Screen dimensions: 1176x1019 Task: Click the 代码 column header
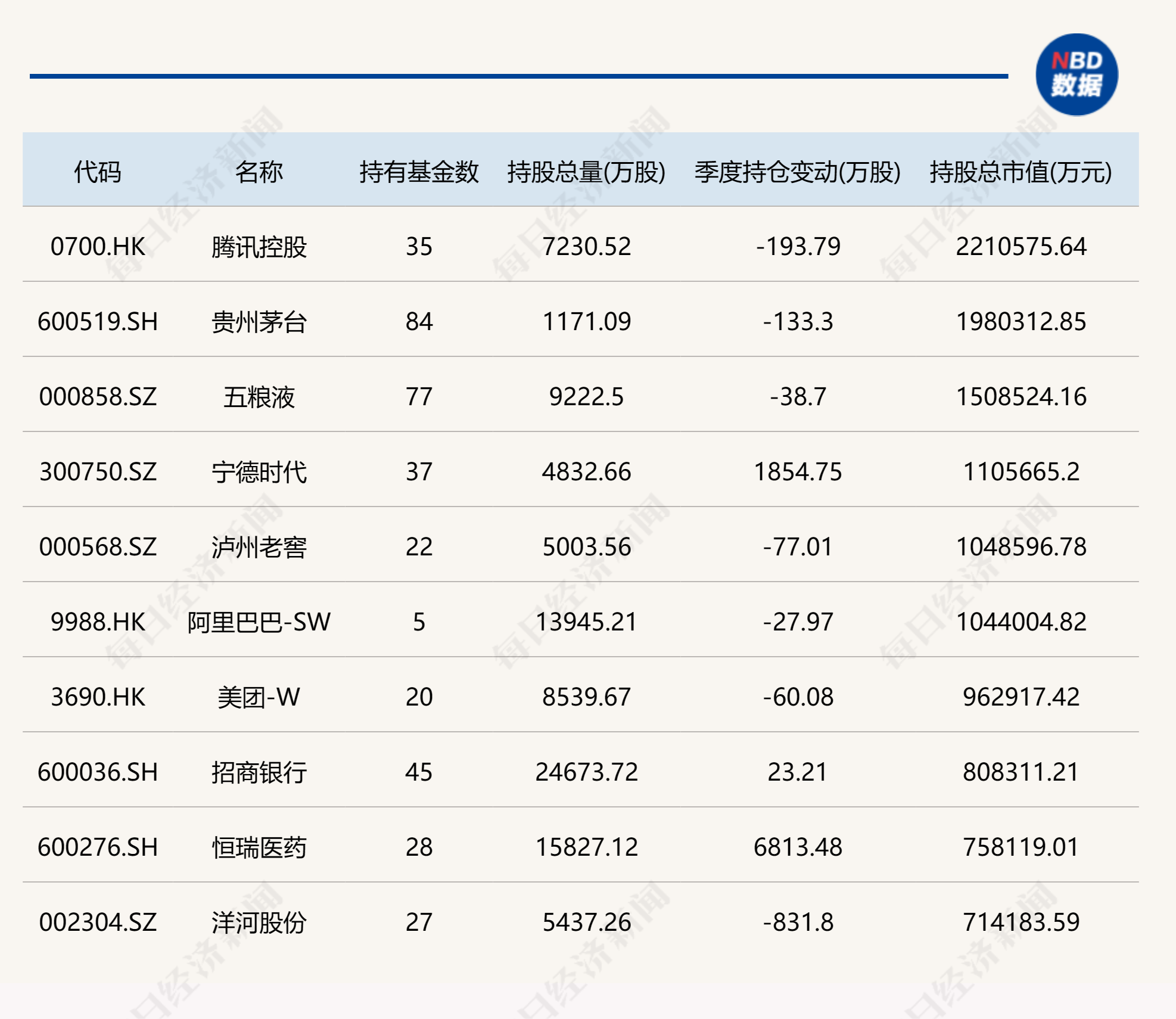(98, 172)
